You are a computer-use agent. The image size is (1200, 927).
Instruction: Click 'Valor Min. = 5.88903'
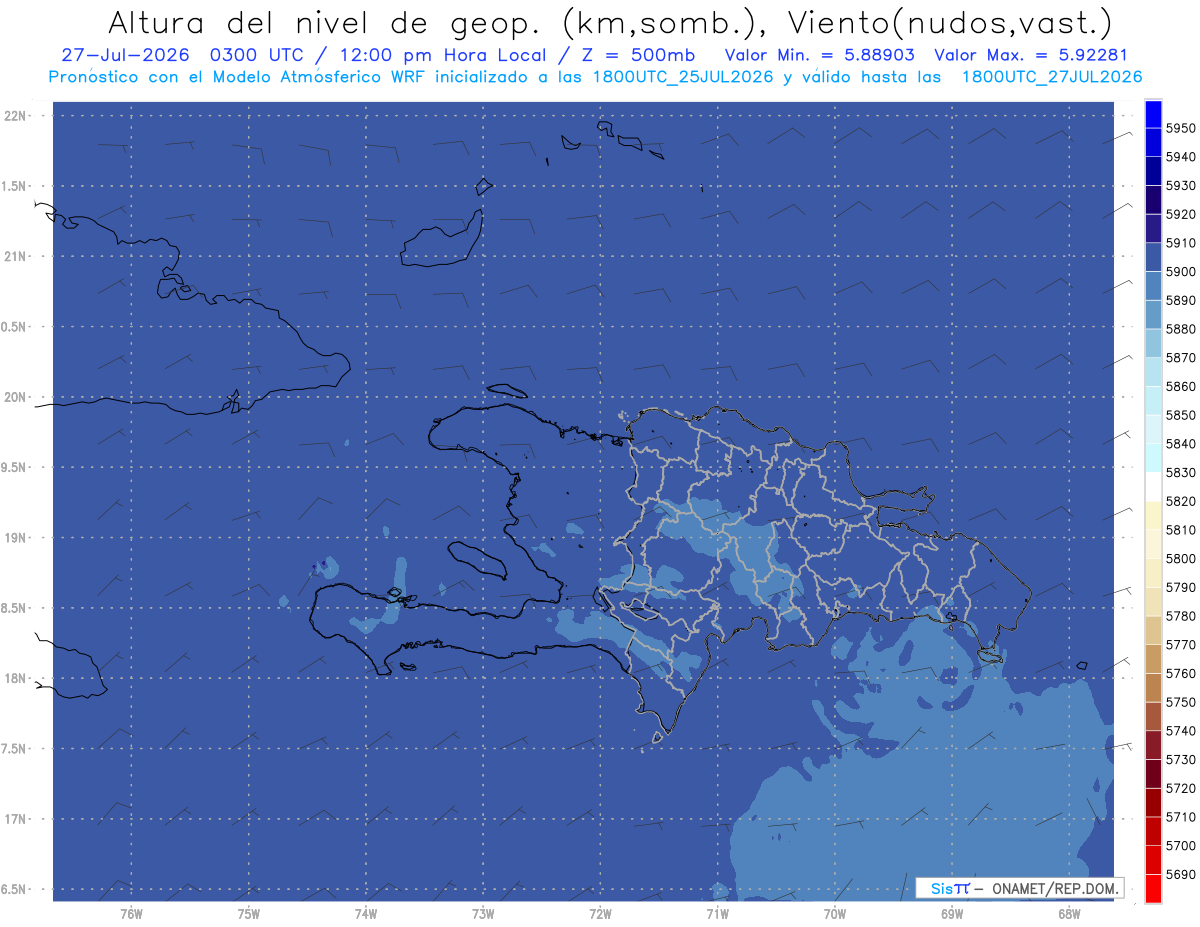pyautogui.click(x=819, y=56)
